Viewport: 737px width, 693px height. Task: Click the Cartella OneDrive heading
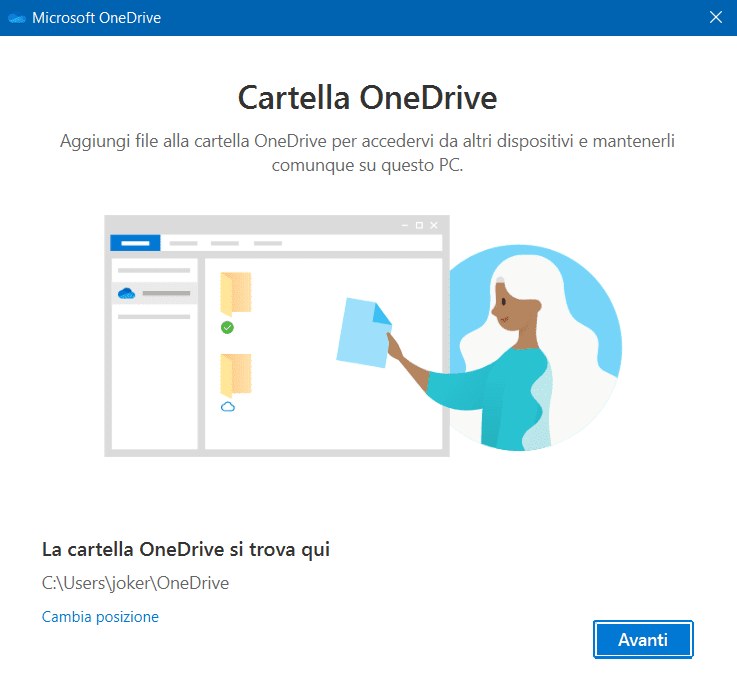coord(368,98)
